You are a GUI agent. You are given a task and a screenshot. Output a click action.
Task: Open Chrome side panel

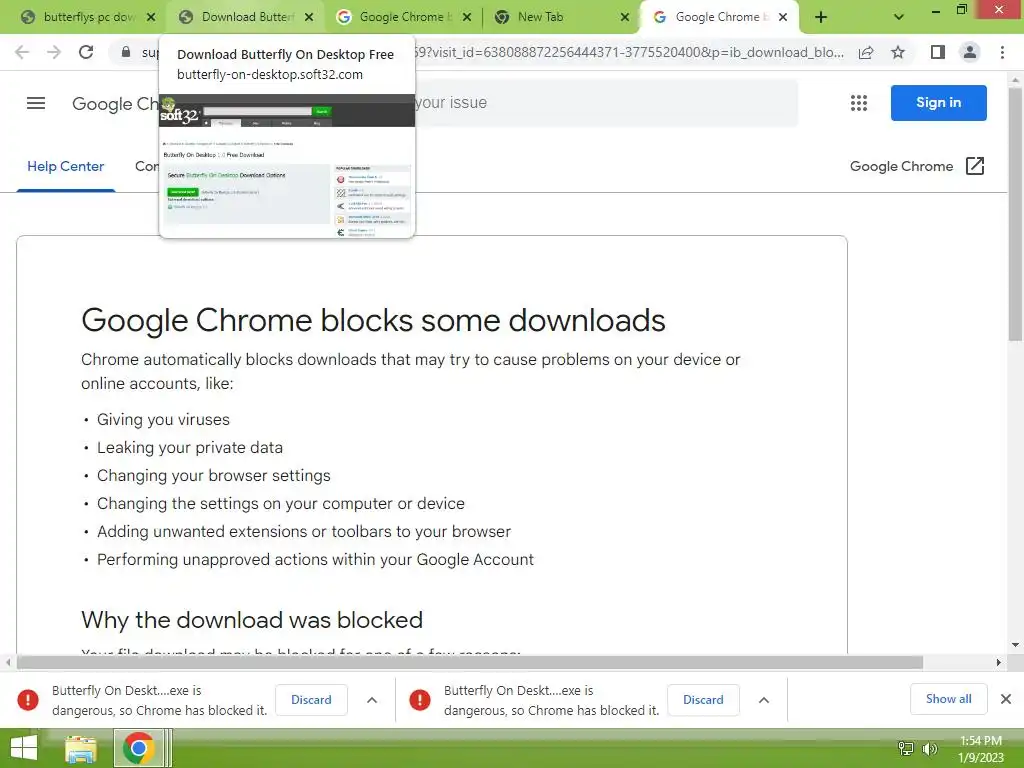938,52
